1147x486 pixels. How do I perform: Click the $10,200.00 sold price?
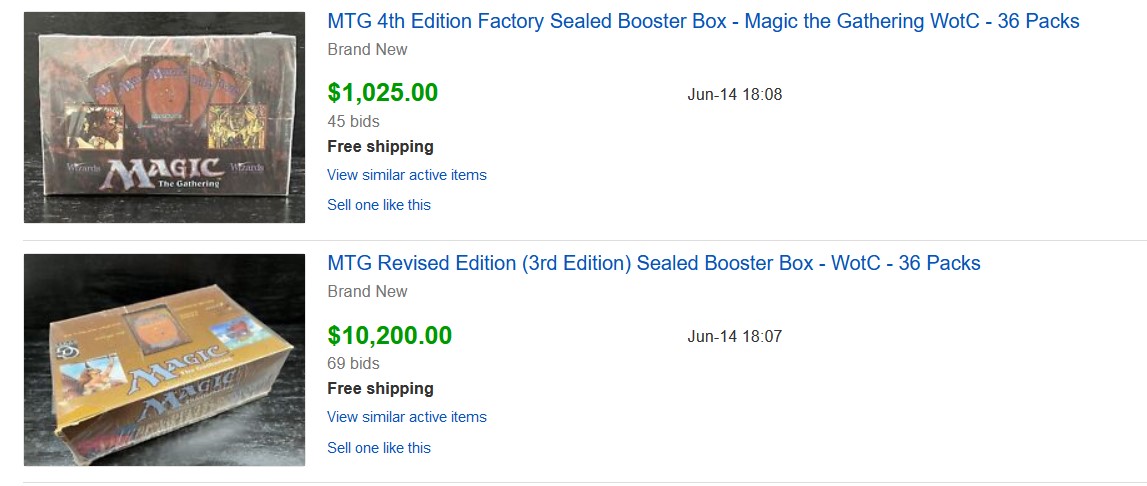point(390,335)
